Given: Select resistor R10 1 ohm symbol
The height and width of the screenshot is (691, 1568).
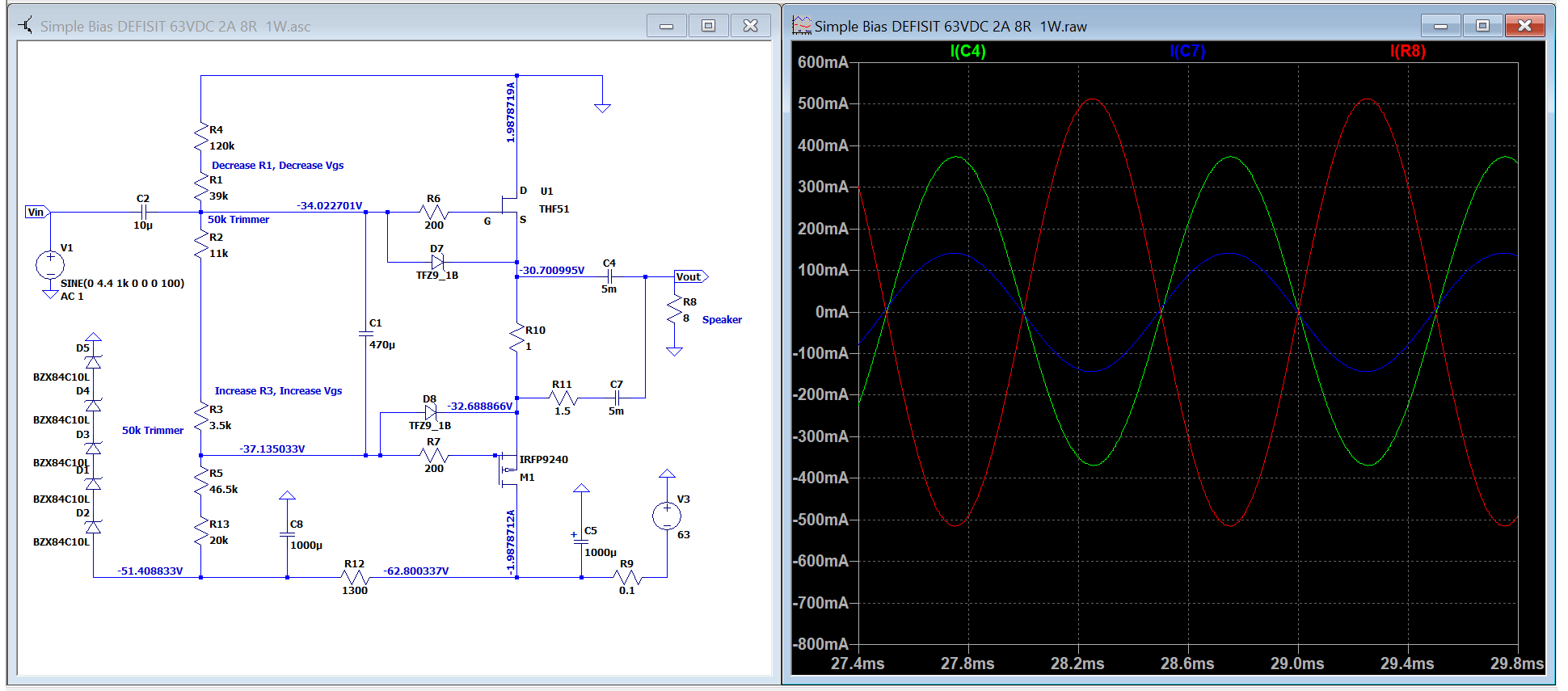Looking at the screenshot, I should tap(517, 337).
